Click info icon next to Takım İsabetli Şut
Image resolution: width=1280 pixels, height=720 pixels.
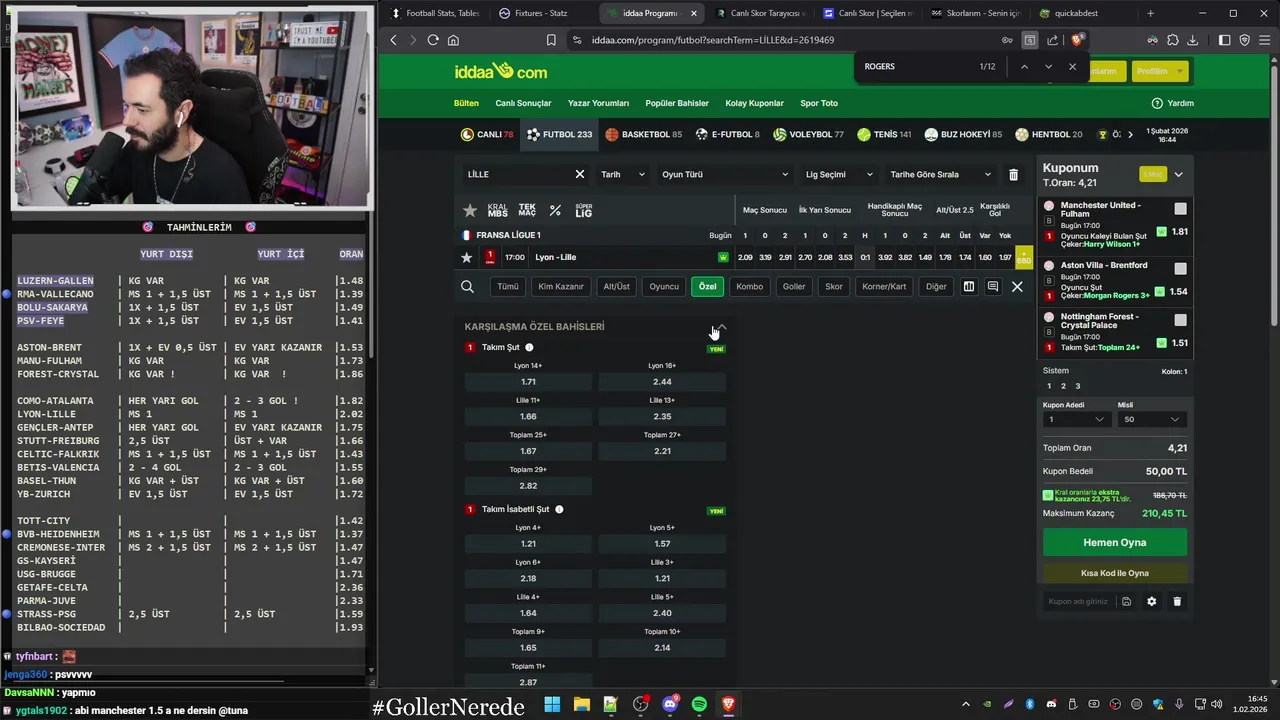[x=559, y=509]
